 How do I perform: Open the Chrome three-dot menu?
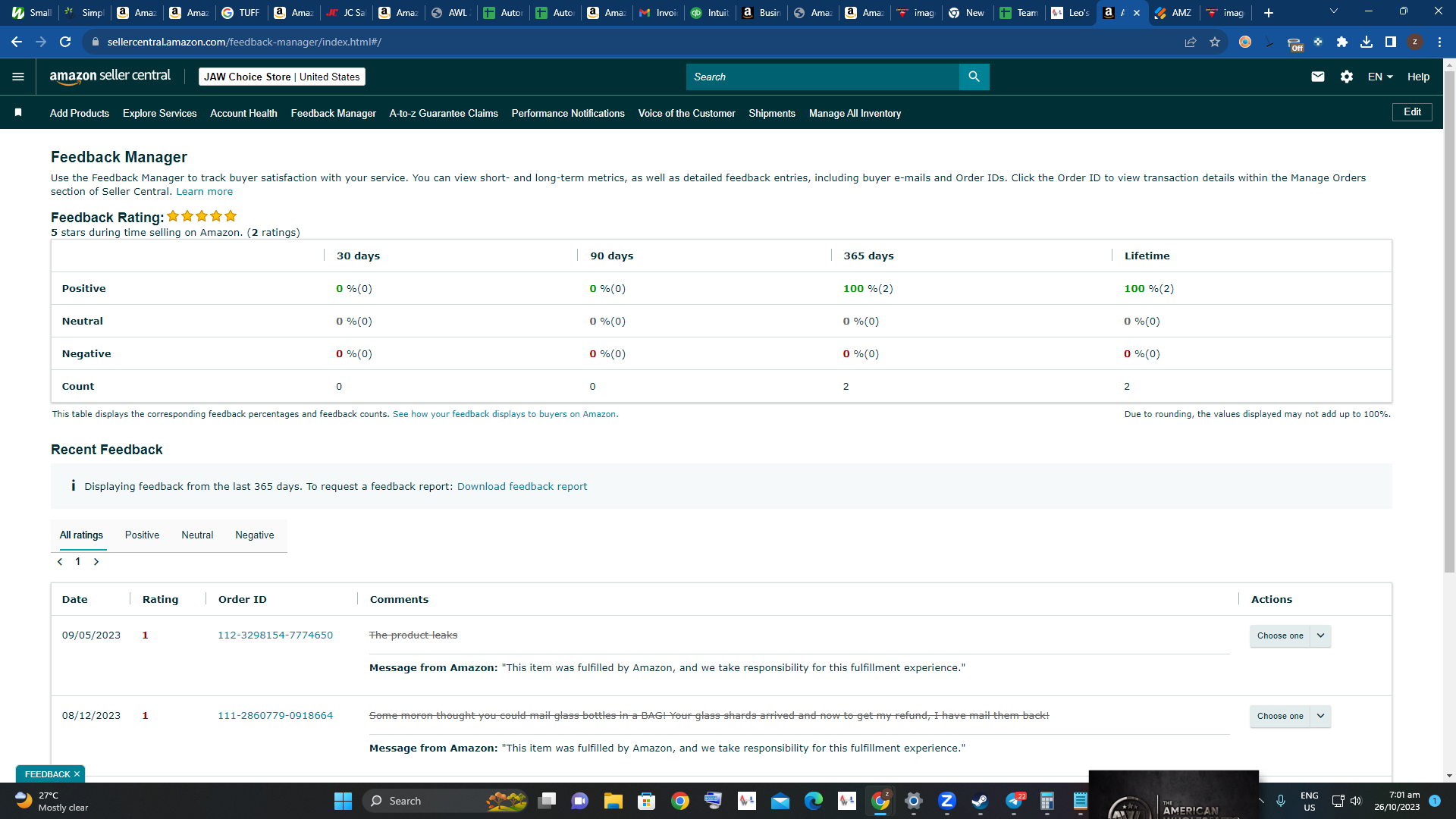(1439, 42)
